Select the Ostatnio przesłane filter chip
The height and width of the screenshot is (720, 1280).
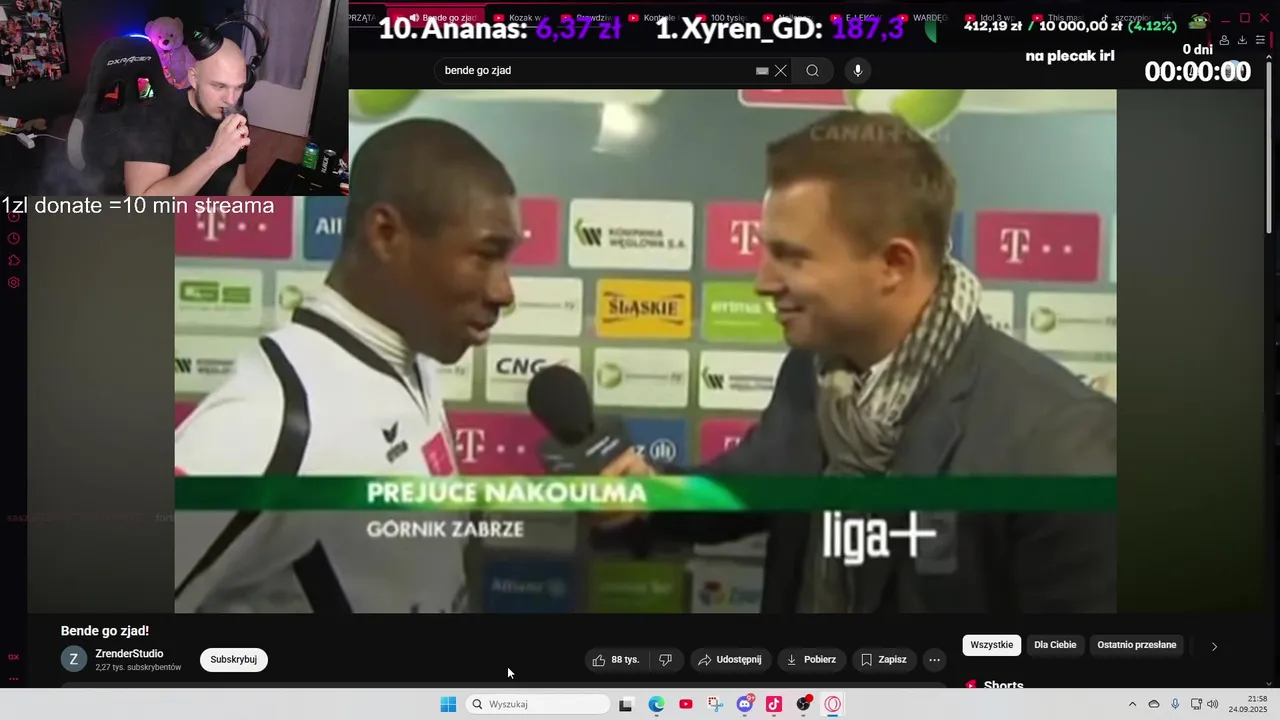point(1137,645)
